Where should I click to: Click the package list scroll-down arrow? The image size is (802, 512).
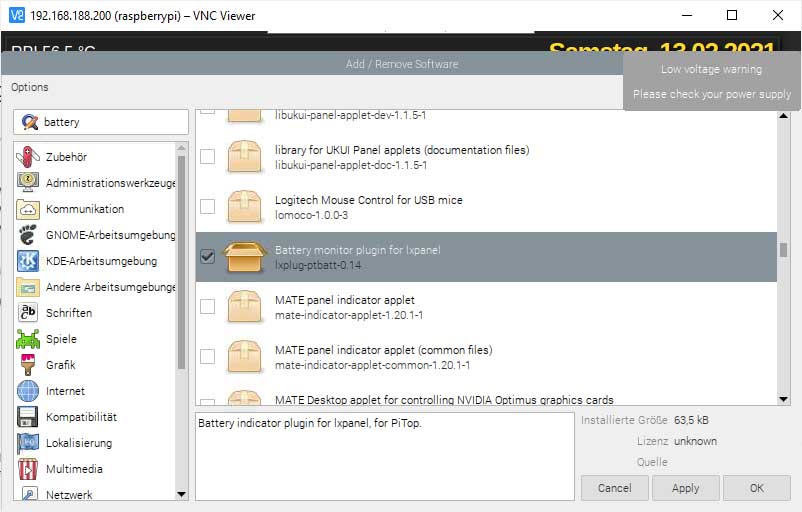tap(783, 399)
